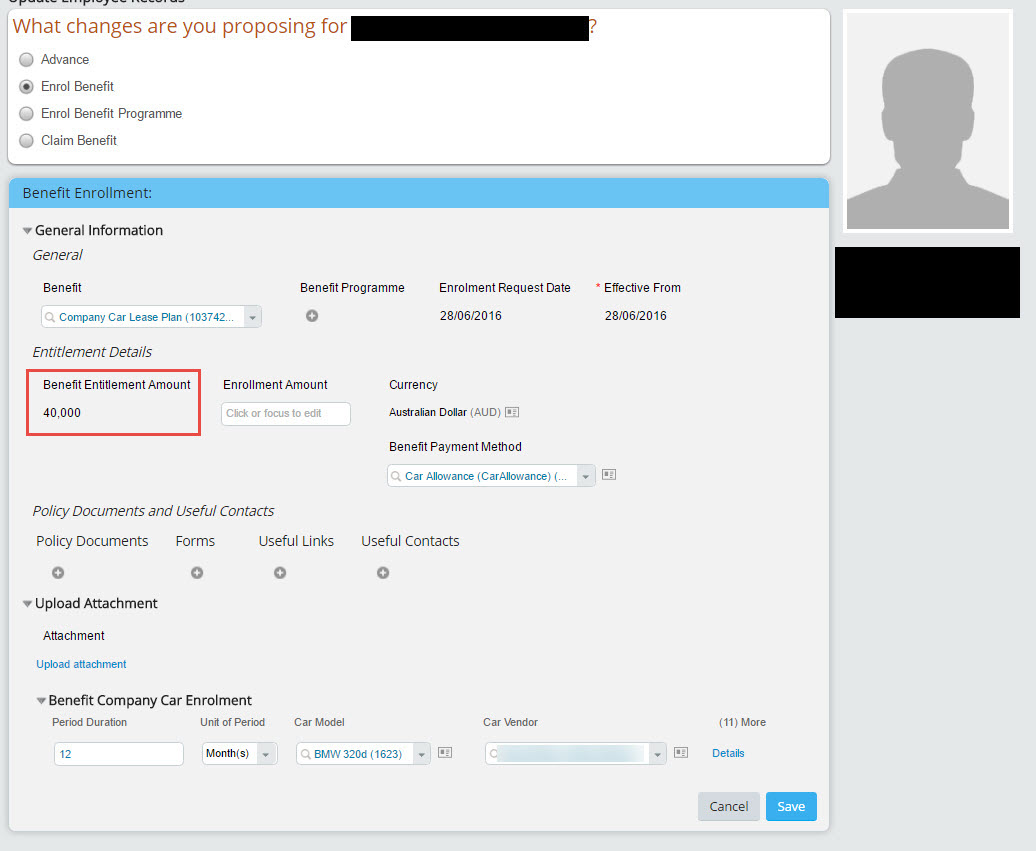Screen dimensions: 1036x851
Task: Collapse the Upload Attachment section
Action: 27,604
